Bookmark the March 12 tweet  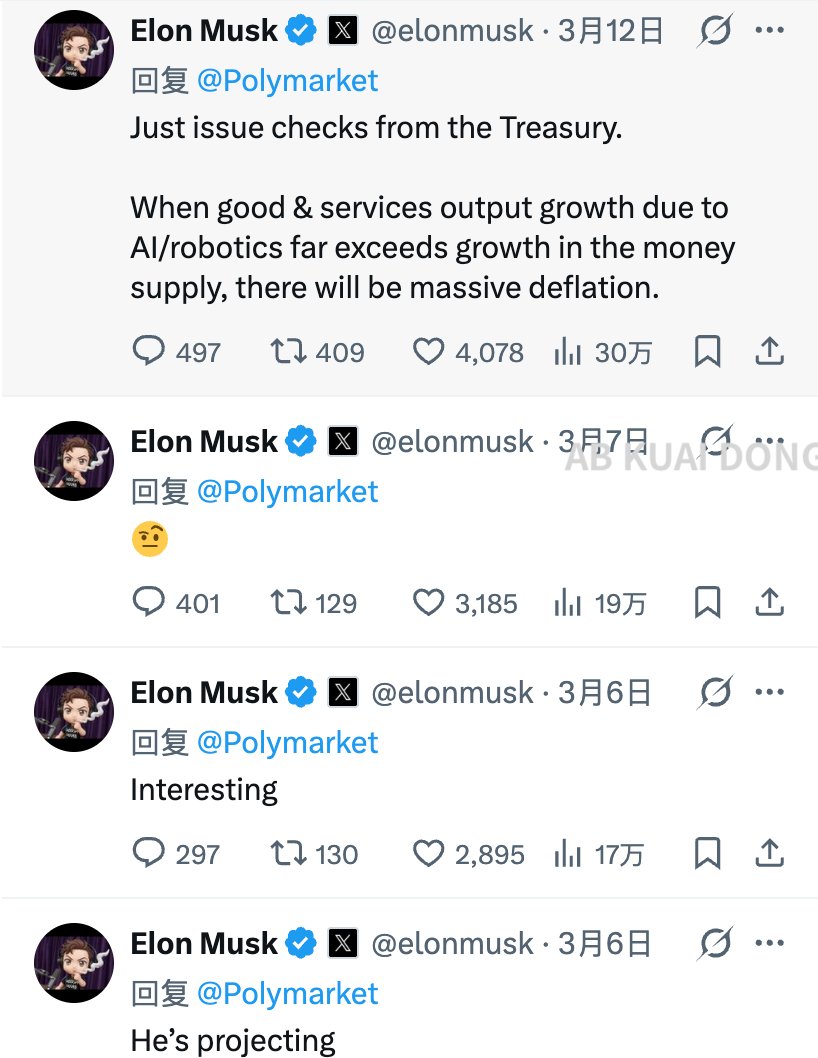(x=707, y=352)
